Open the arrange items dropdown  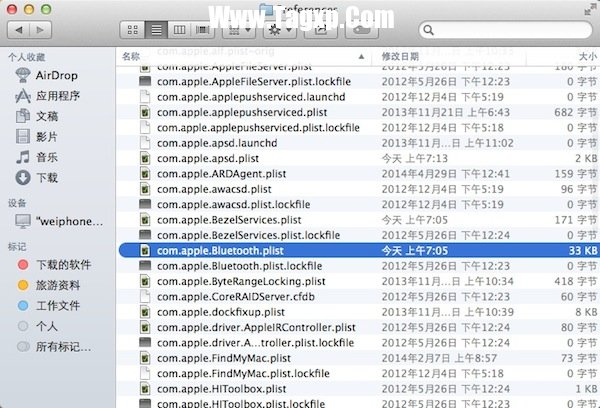239,30
